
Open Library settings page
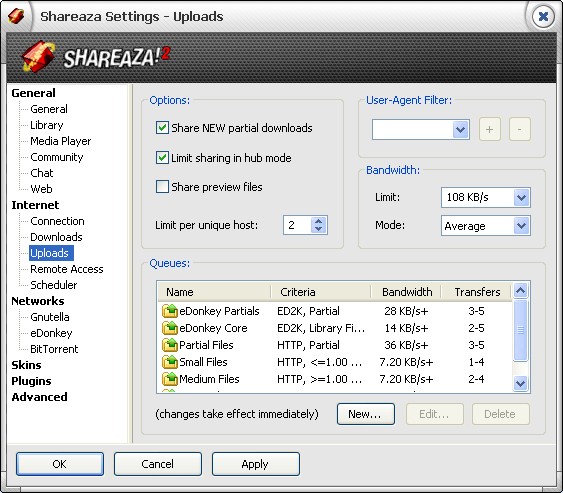point(47,125)
